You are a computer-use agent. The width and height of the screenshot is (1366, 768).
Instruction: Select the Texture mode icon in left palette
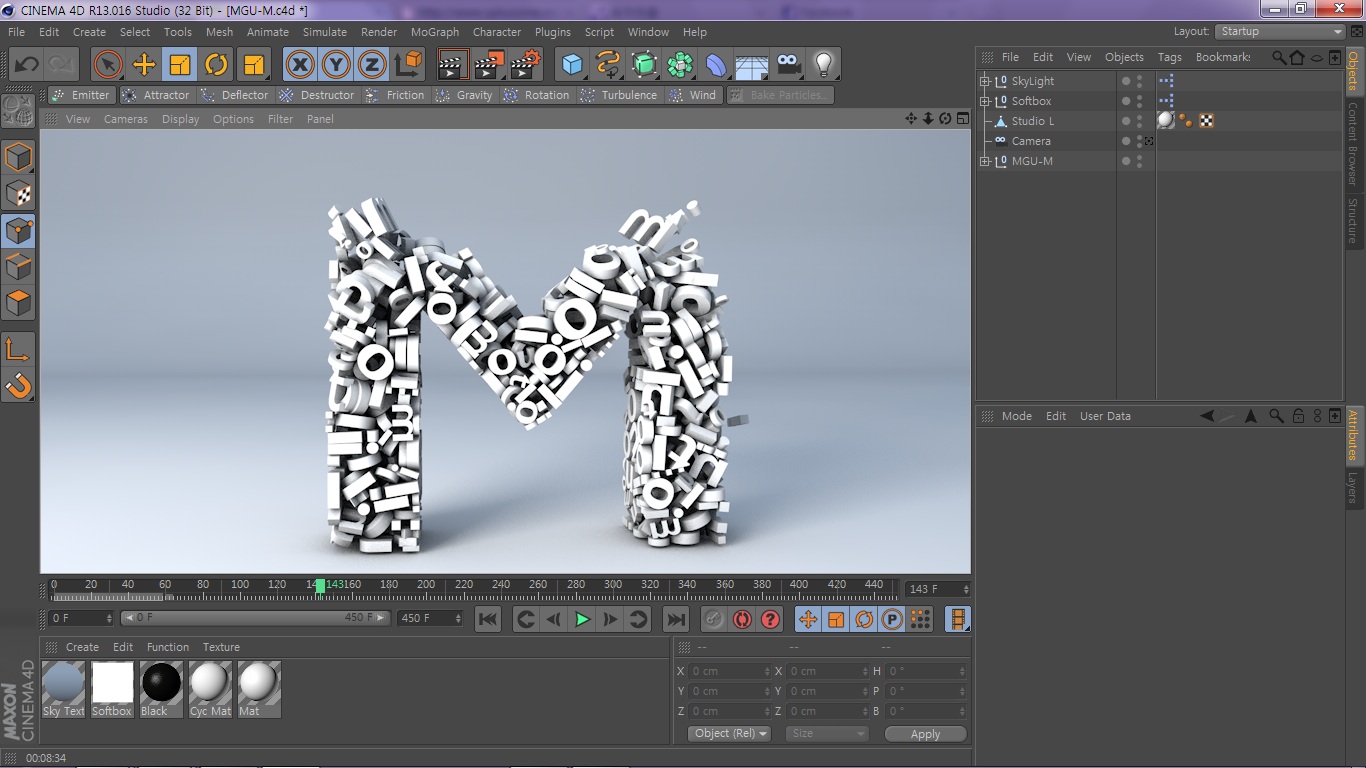(19, 193)
